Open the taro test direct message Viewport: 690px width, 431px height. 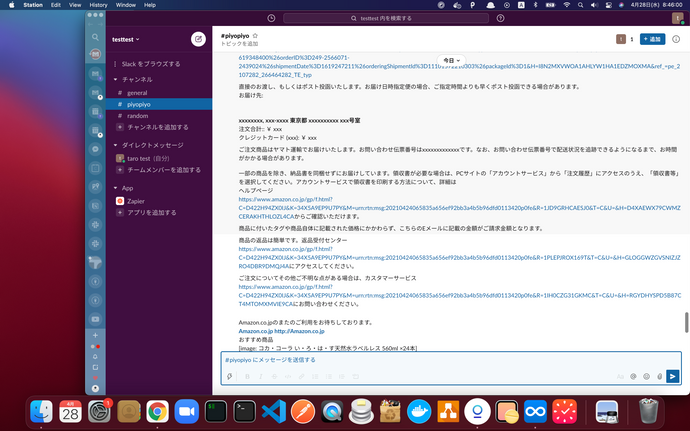tap(159, 158)
